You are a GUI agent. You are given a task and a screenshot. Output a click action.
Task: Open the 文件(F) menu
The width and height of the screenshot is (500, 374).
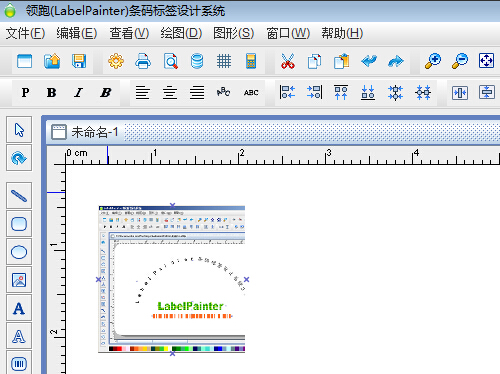pyautogui.click(x=25, y=33)
